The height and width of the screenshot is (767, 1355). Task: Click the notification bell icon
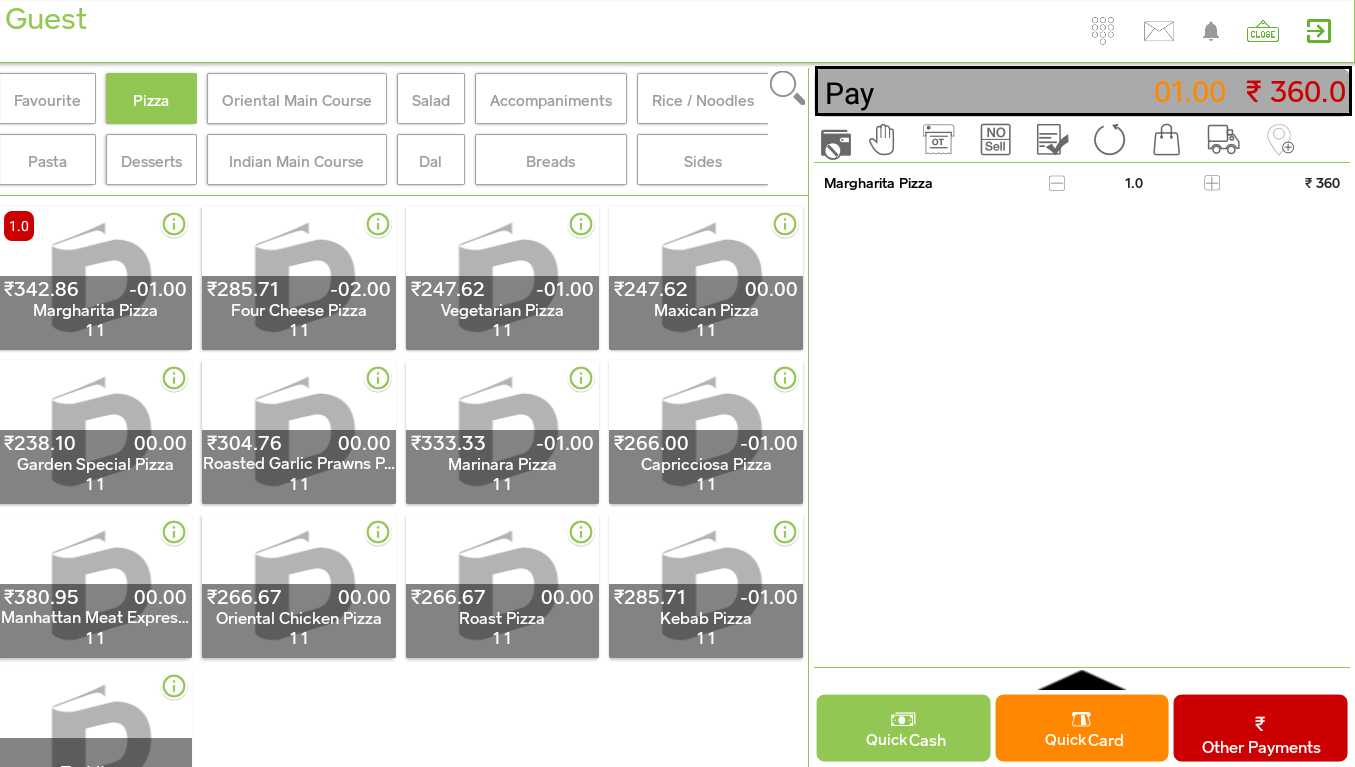1211,31
